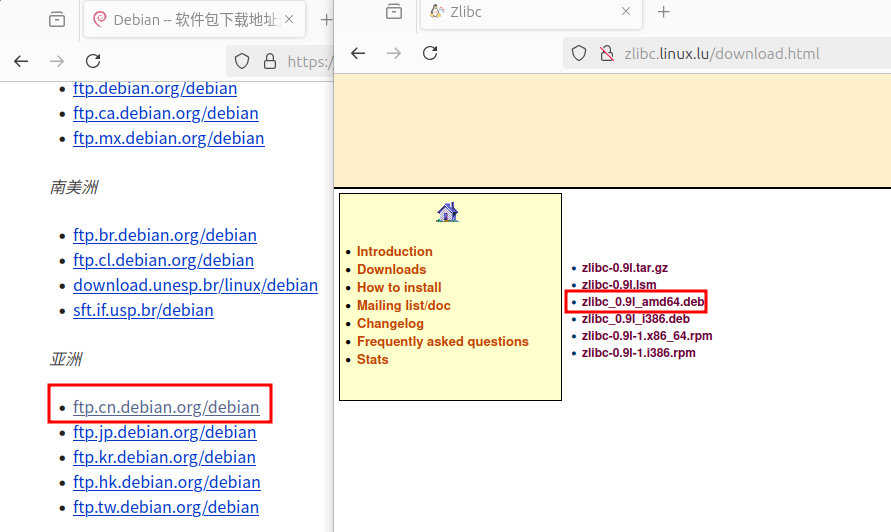Open ftp.tw.debian.org/debian mirror link
This screenshot has width=891, height=532.
166,508
